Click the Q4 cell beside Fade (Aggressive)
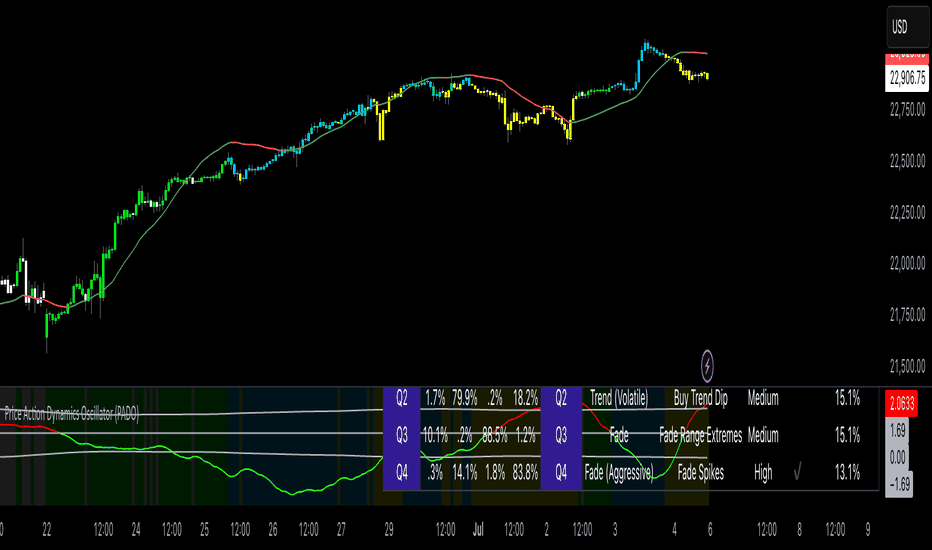 561,473
